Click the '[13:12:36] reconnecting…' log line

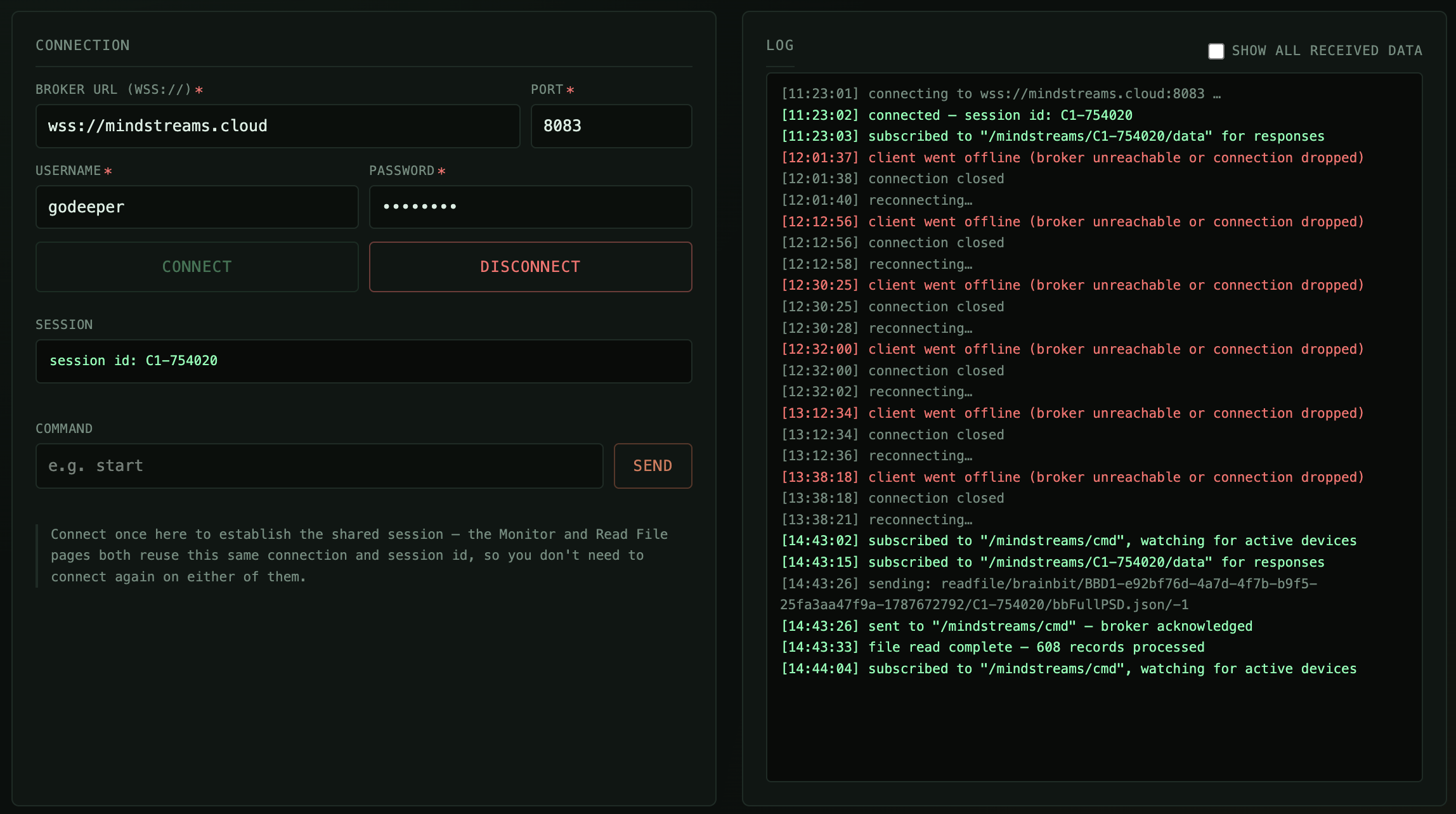point(877,456)
